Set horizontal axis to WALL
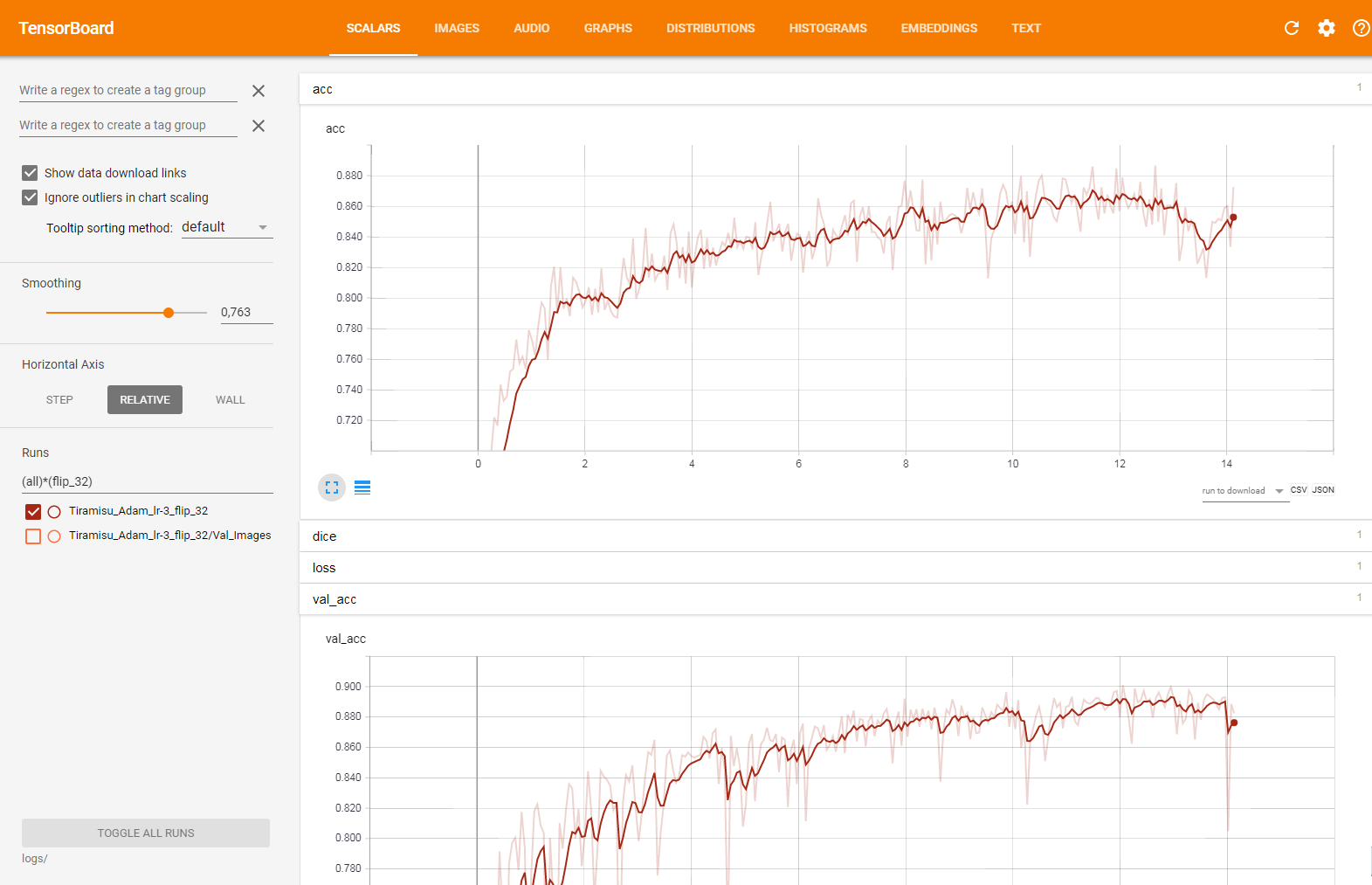Screen dimensions: 1372x885 (x=231, y=400)
